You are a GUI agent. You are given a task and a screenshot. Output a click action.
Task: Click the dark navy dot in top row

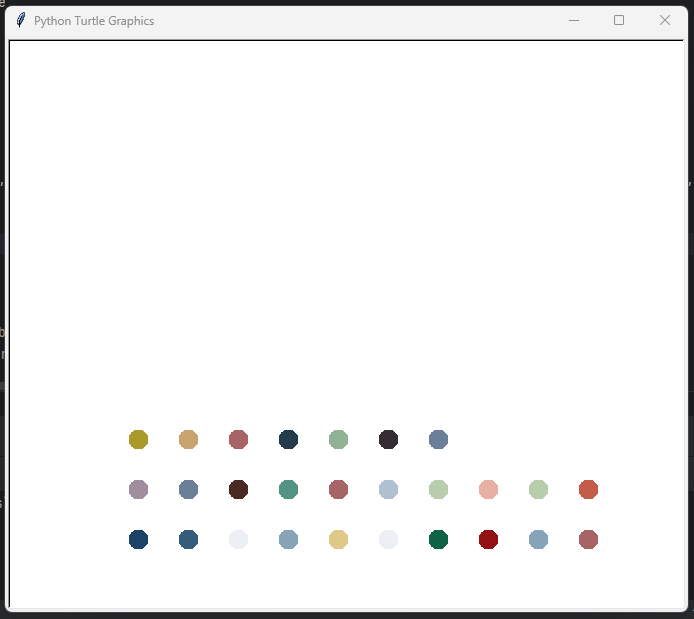coord(288,440)
